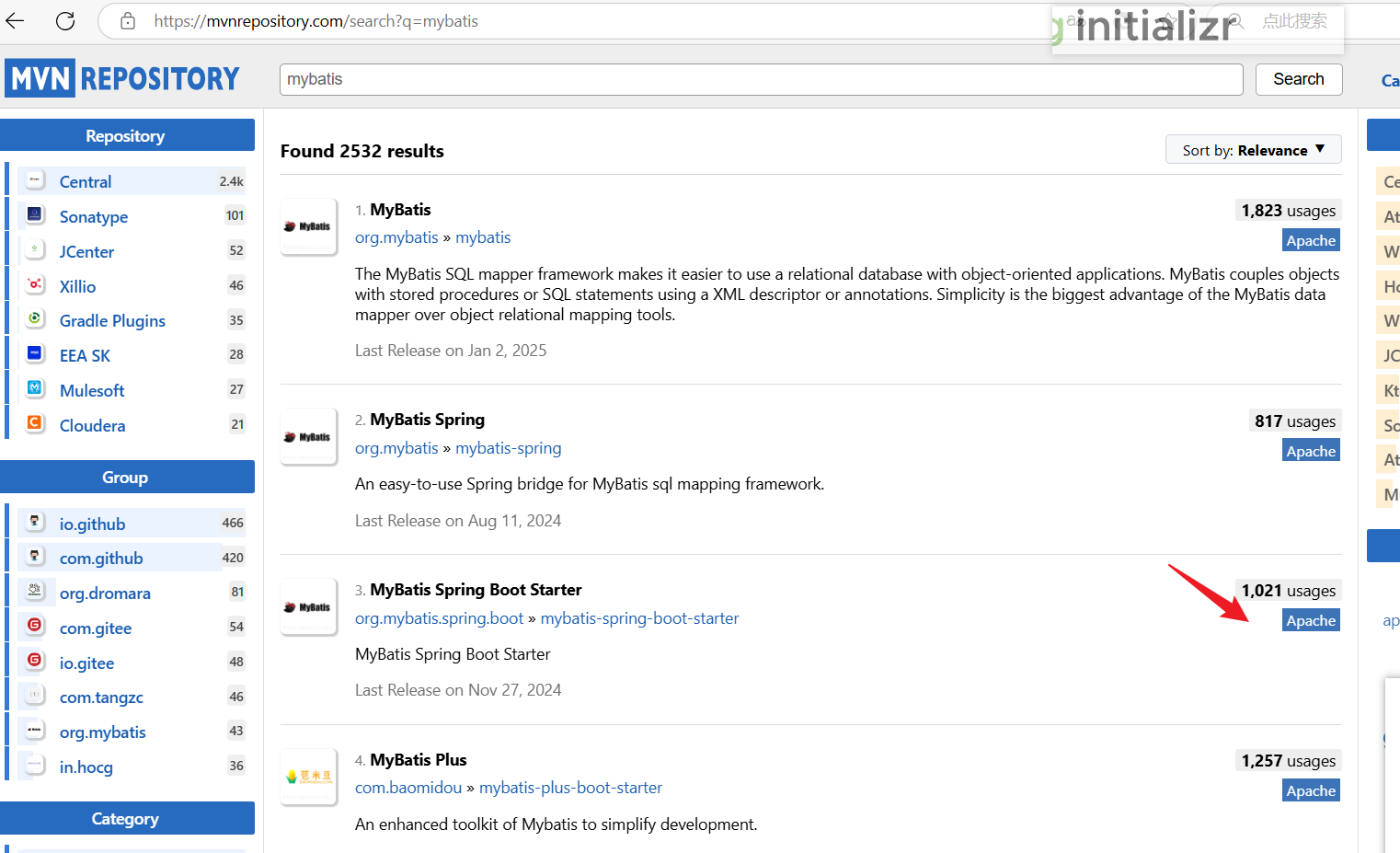Viewport: 1400px width, 853px height.
Task: Filter by in.hocg group link
Action: [86, 767]
